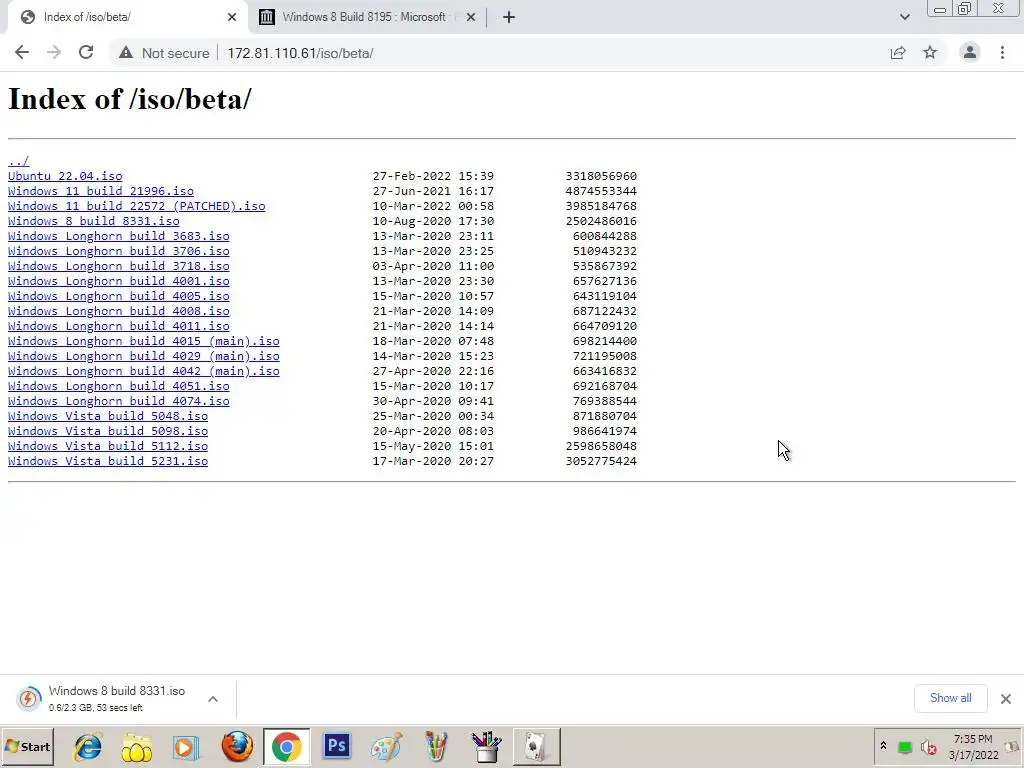This screenshot has height=768, width=1024.
Task: Select the date 27-Jun-2021 16:17
Action: click(433, 191)
